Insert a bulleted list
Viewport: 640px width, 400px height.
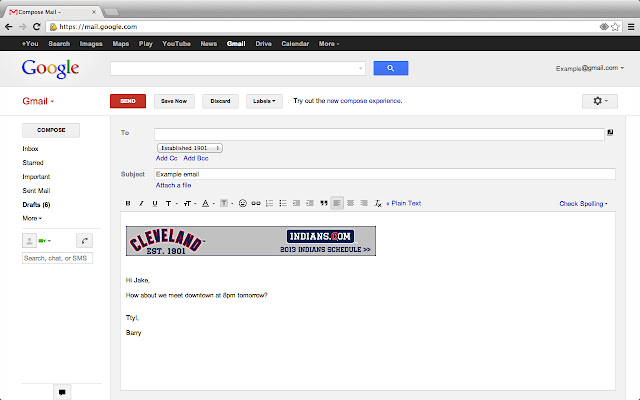283,203
